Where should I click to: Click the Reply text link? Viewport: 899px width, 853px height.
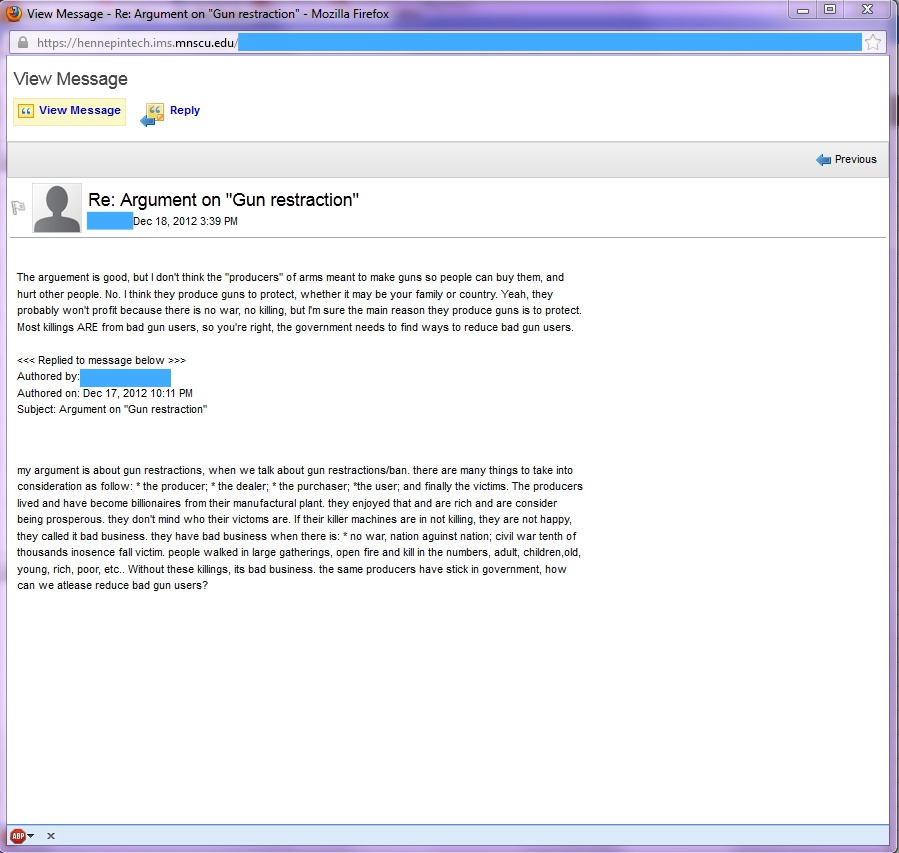pyautogui.click(x=185, y=111)
